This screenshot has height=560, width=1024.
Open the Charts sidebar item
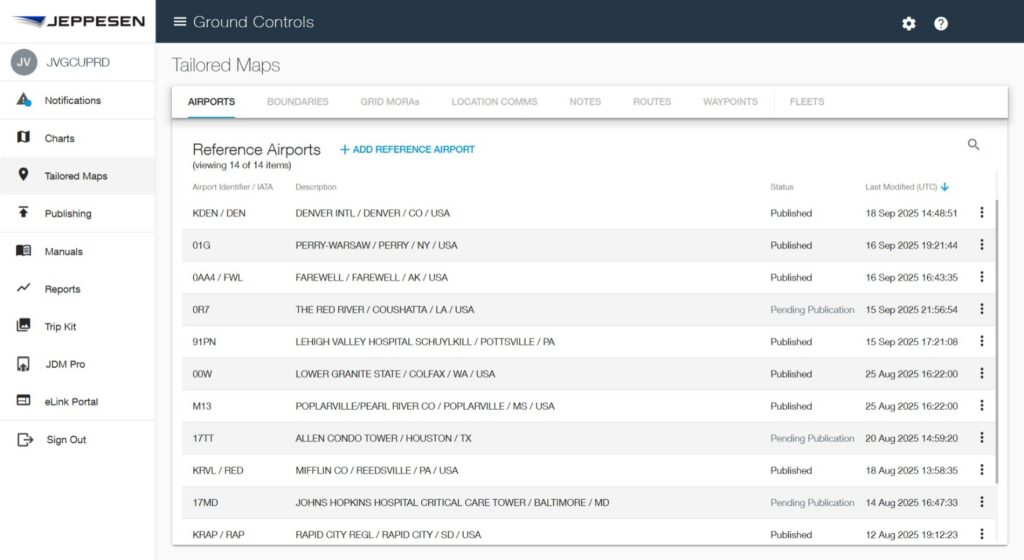point(78,138)
